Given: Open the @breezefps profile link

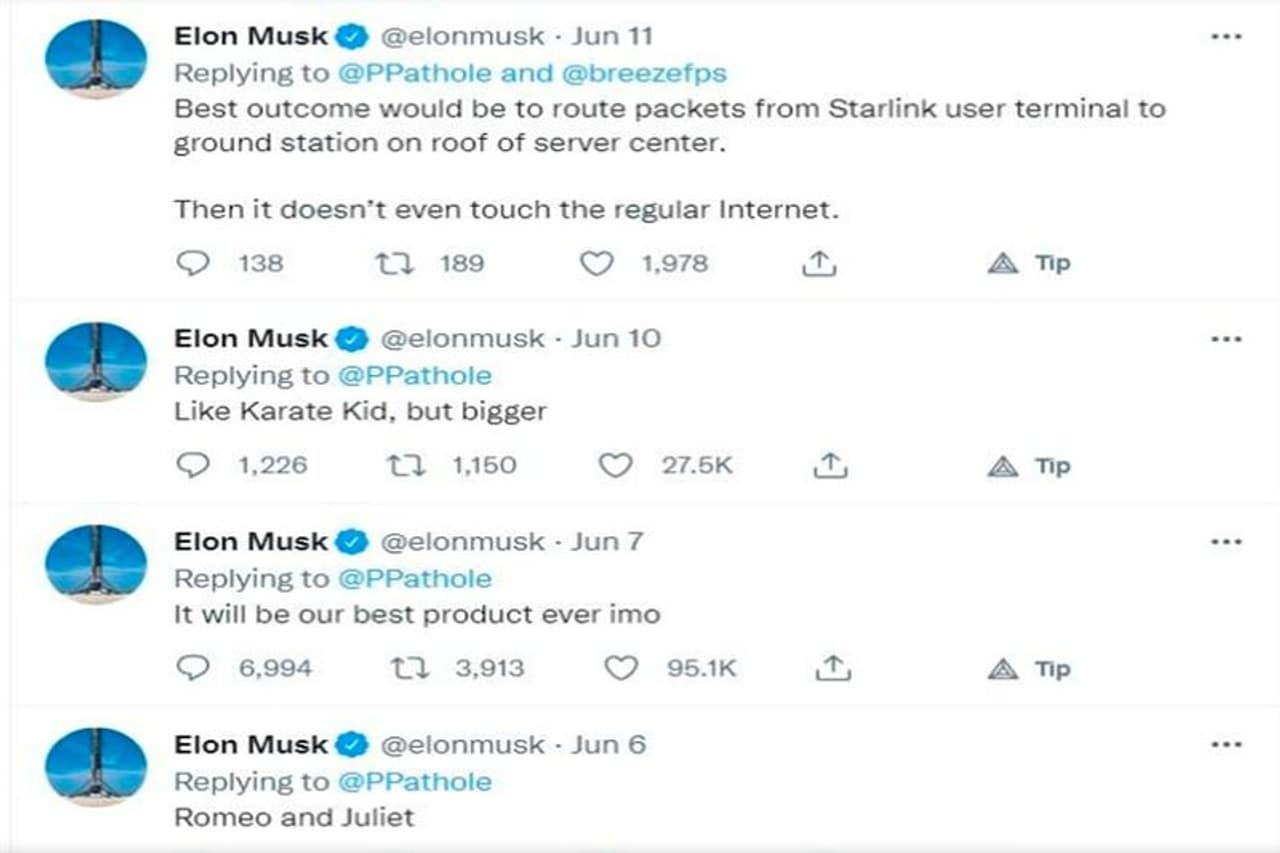Looking at the screenshot, I should (x=645, y=73).
